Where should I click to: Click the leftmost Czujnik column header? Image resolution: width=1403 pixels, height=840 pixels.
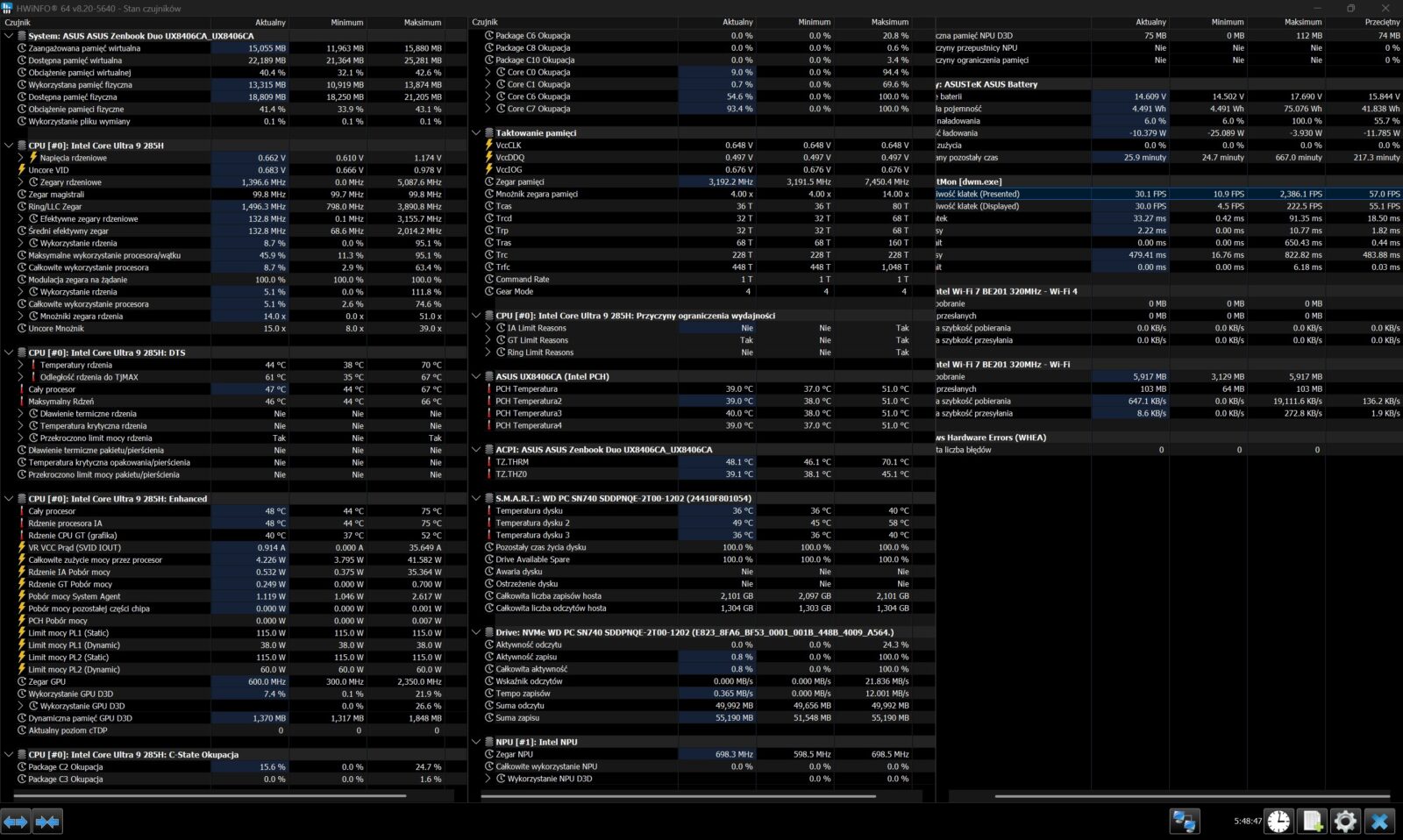(18, 22)
